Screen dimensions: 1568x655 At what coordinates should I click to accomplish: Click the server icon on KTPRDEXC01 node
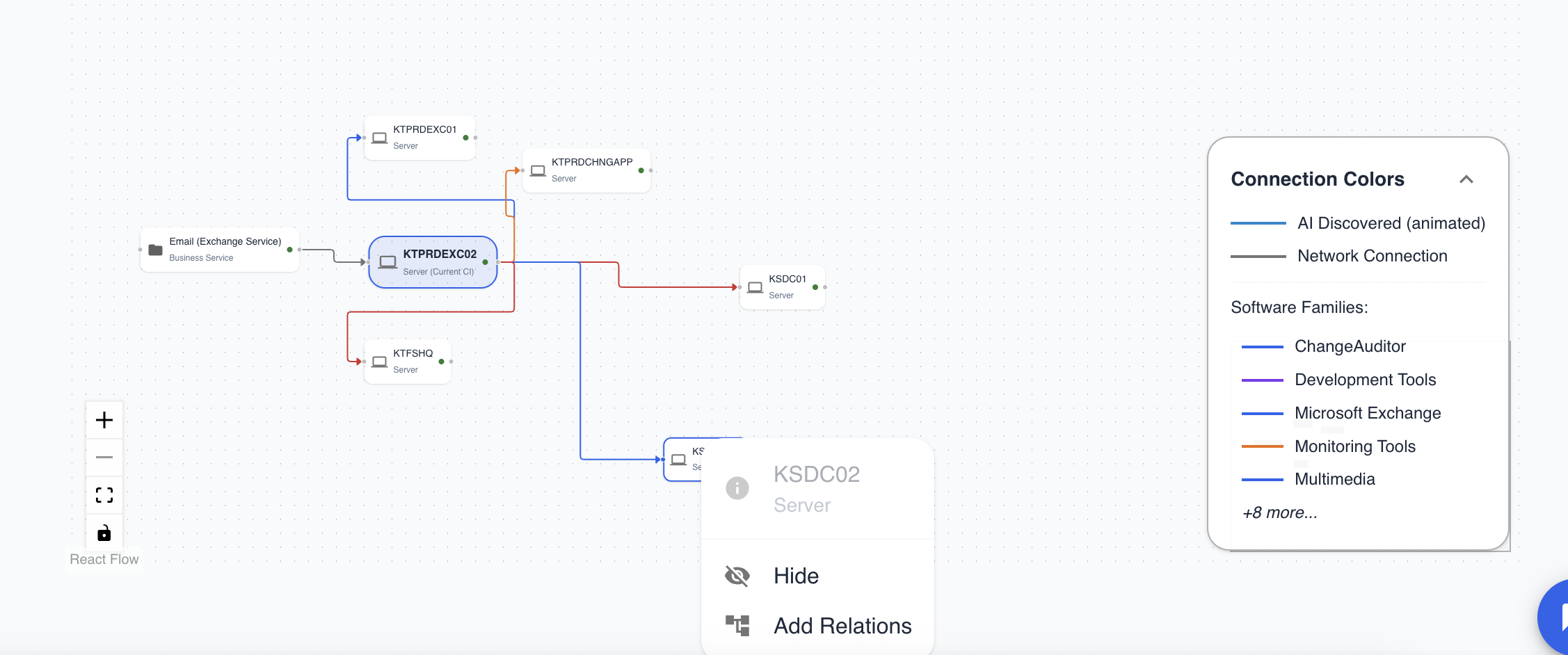(x=380, y=137)
